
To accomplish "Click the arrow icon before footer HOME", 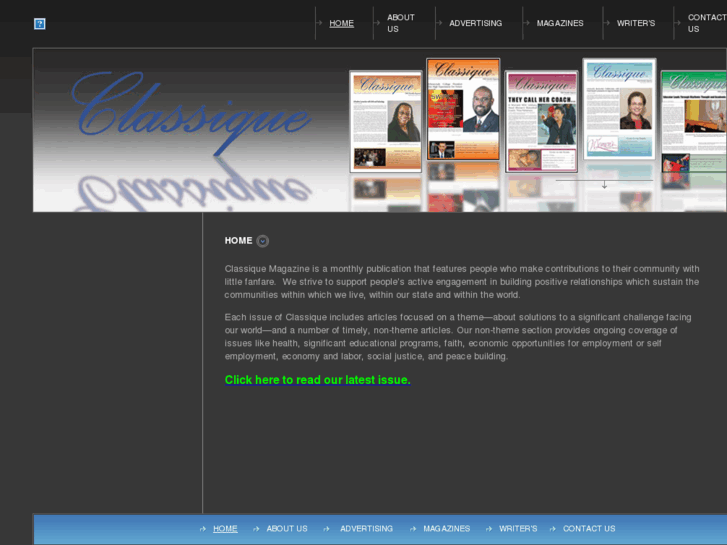I will (x=203, y=529).
